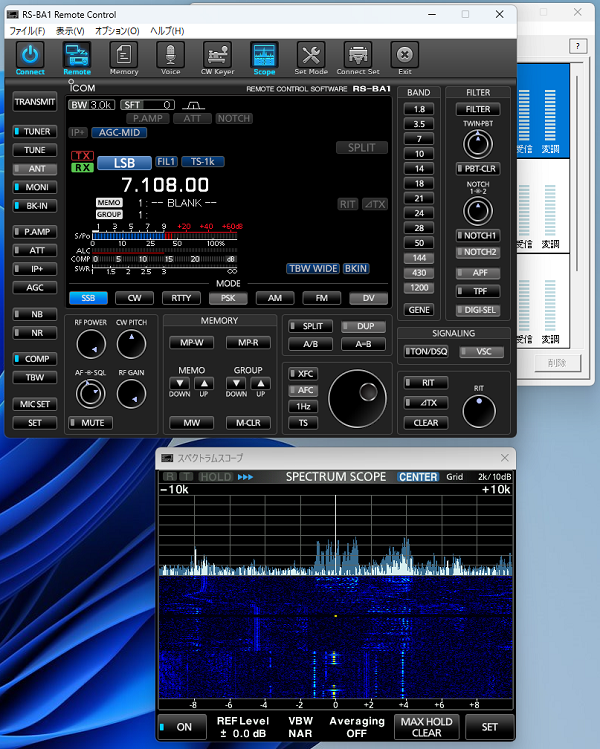Screen dimensions: 600x749
Task: Toggle NOTCH2 filter
Action: click(478, 252)
